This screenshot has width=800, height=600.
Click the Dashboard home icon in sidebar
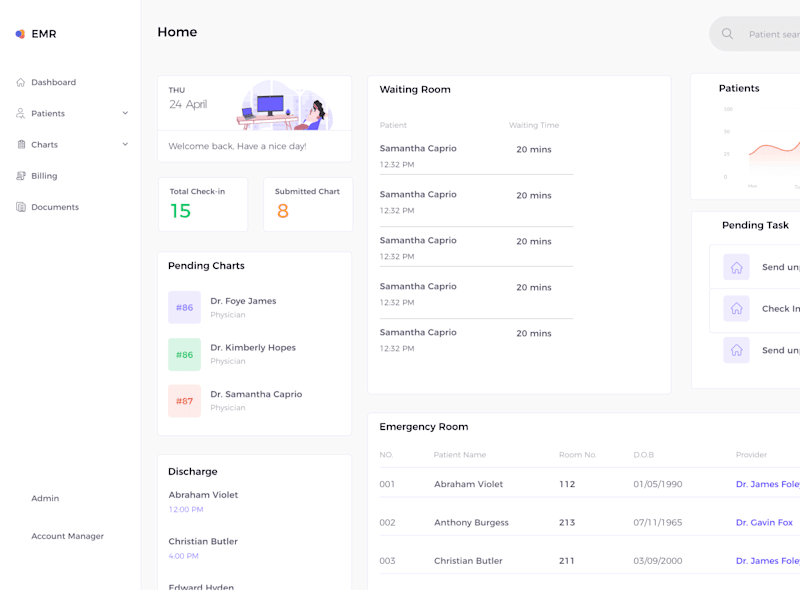[x=20, y=82]
